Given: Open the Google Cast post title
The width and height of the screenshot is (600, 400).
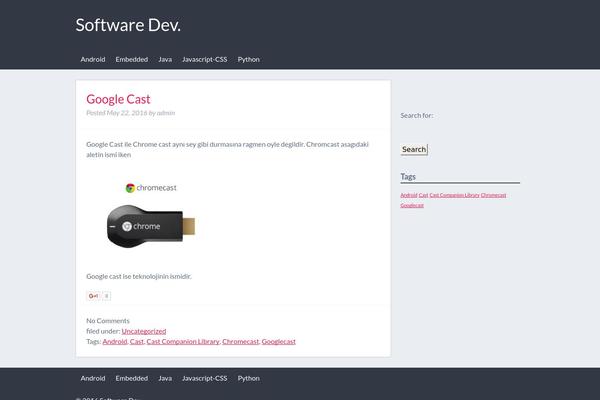Looking at the screenshot, I should click(x=118, y=99).
